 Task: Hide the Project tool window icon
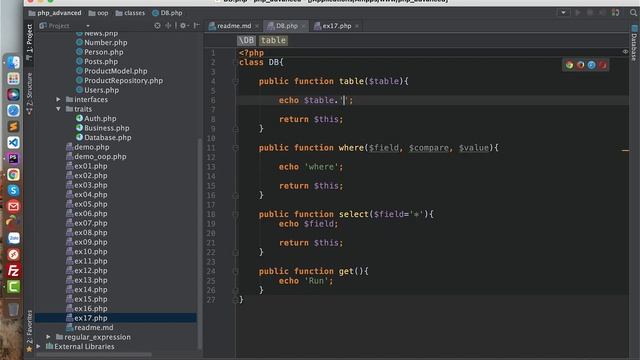tap(196, 26)
